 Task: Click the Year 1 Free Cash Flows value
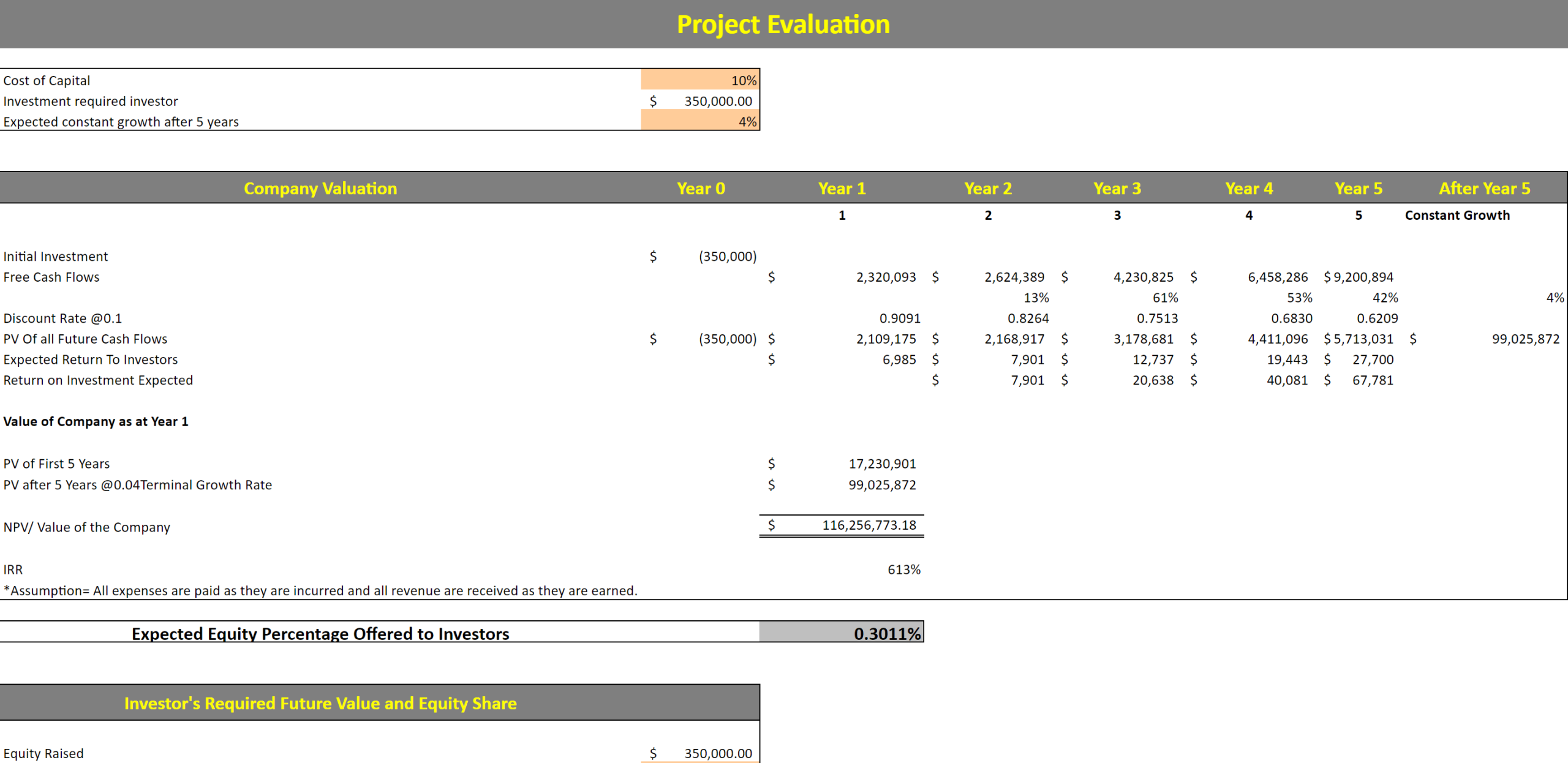tap(886, 277)
